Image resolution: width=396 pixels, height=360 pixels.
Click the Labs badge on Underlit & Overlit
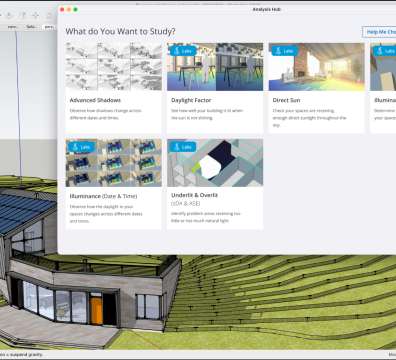point(183,147)
